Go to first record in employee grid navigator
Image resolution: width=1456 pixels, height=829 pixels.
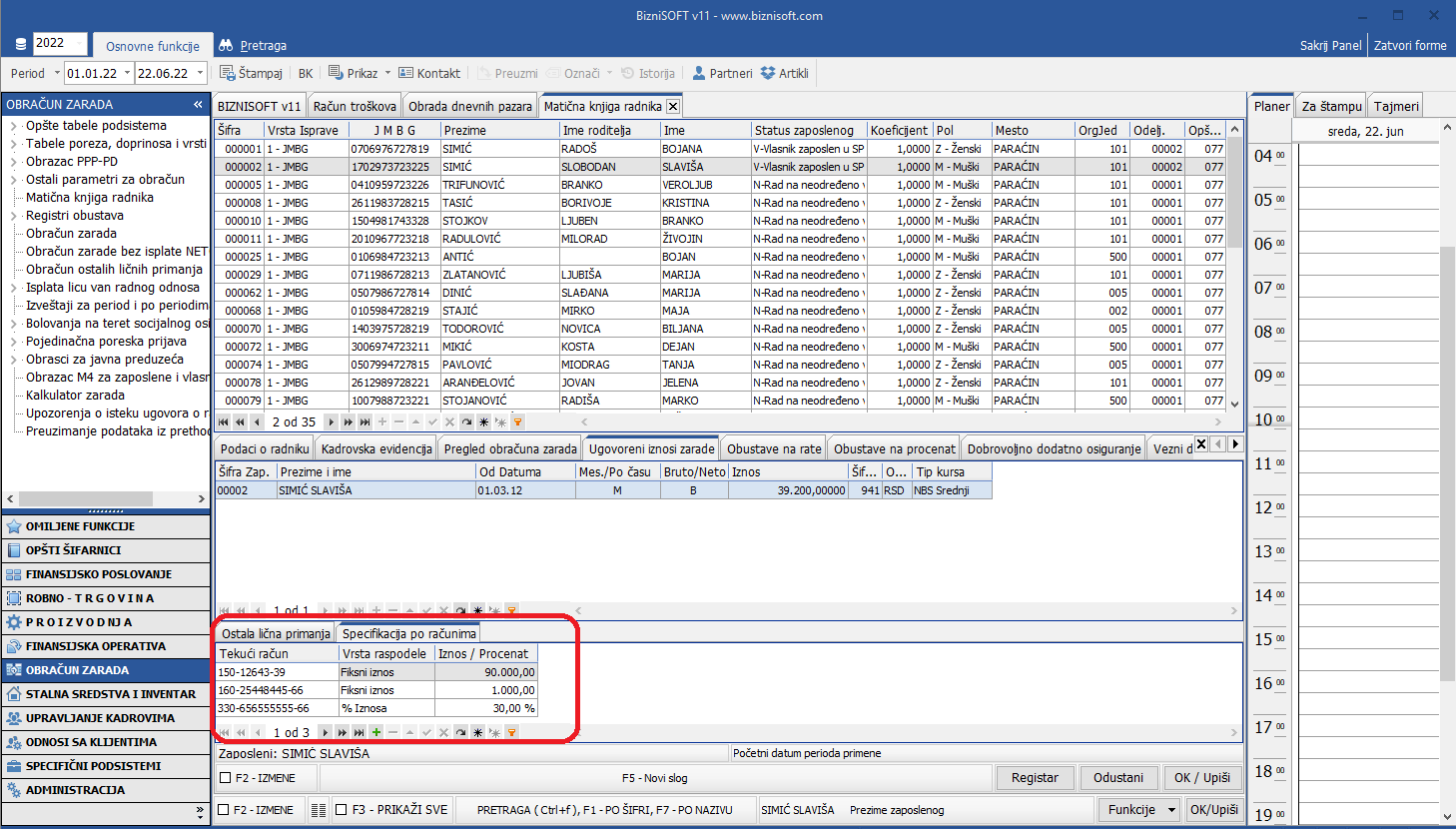[x=224, y=422]
